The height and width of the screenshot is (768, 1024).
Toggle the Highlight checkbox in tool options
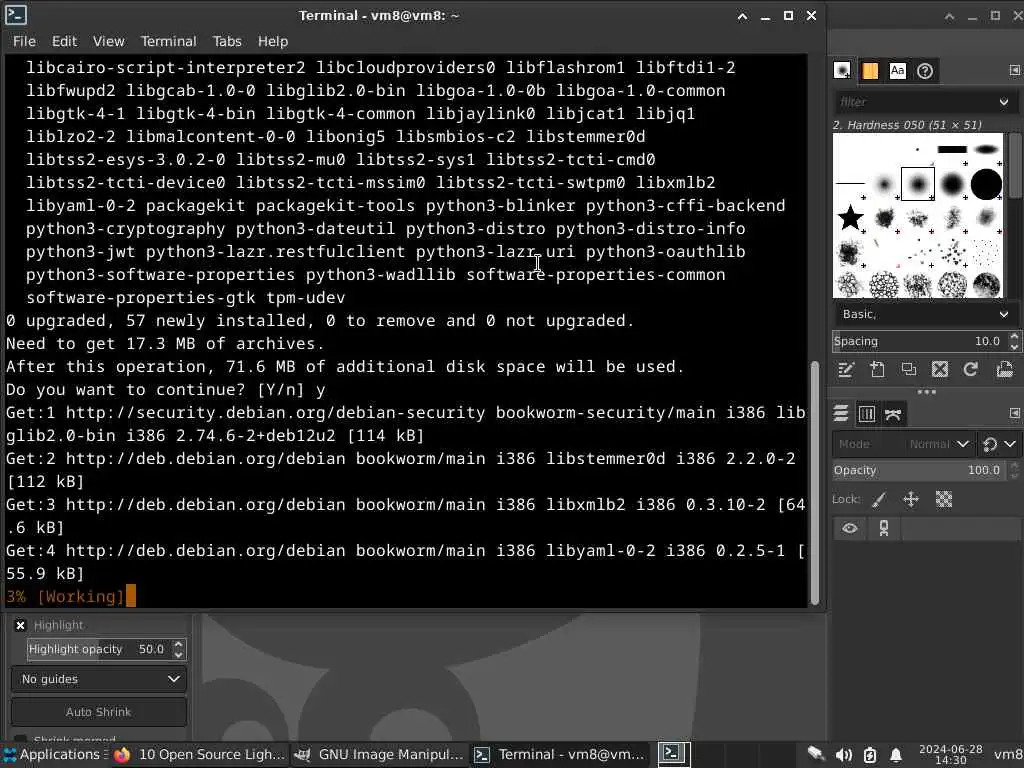coord(20,625)
